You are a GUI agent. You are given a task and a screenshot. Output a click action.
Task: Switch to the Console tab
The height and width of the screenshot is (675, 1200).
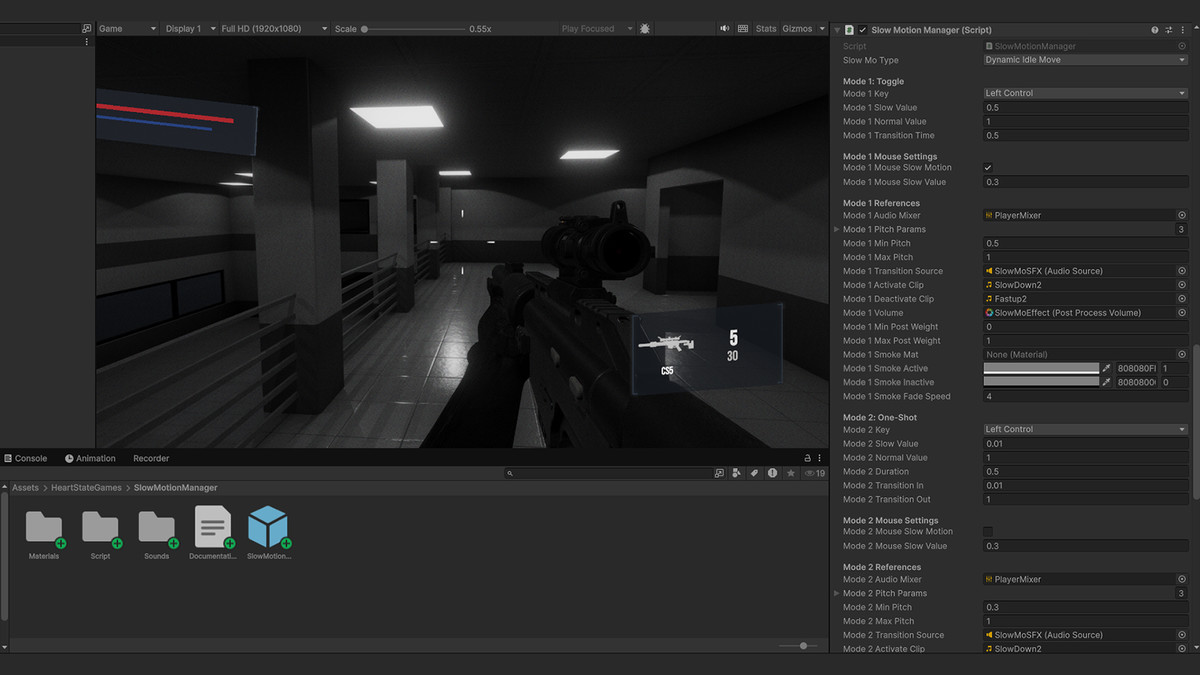point(25,458)
